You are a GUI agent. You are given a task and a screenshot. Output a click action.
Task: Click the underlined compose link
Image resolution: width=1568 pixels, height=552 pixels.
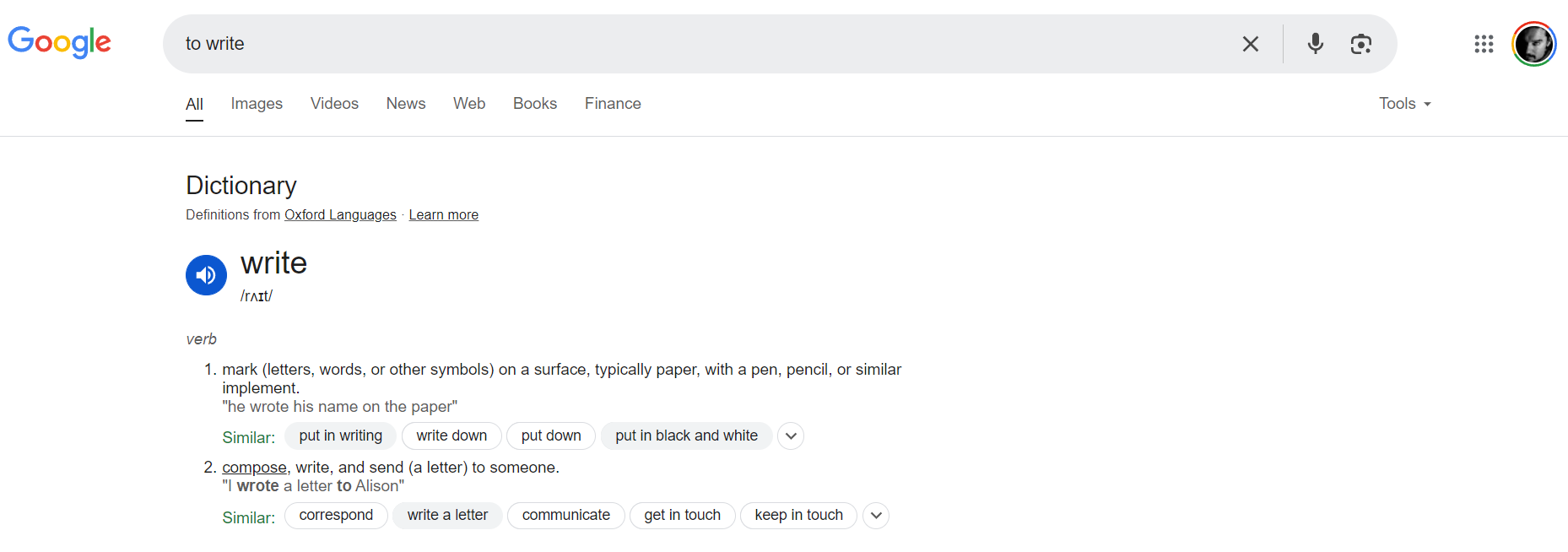(x=254, y=468)
